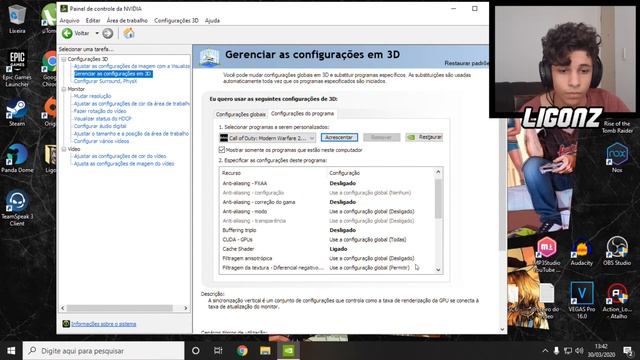Open the MP3Studio YouTube desktop icon
The image size is (640, 360).
coord(547,255)
